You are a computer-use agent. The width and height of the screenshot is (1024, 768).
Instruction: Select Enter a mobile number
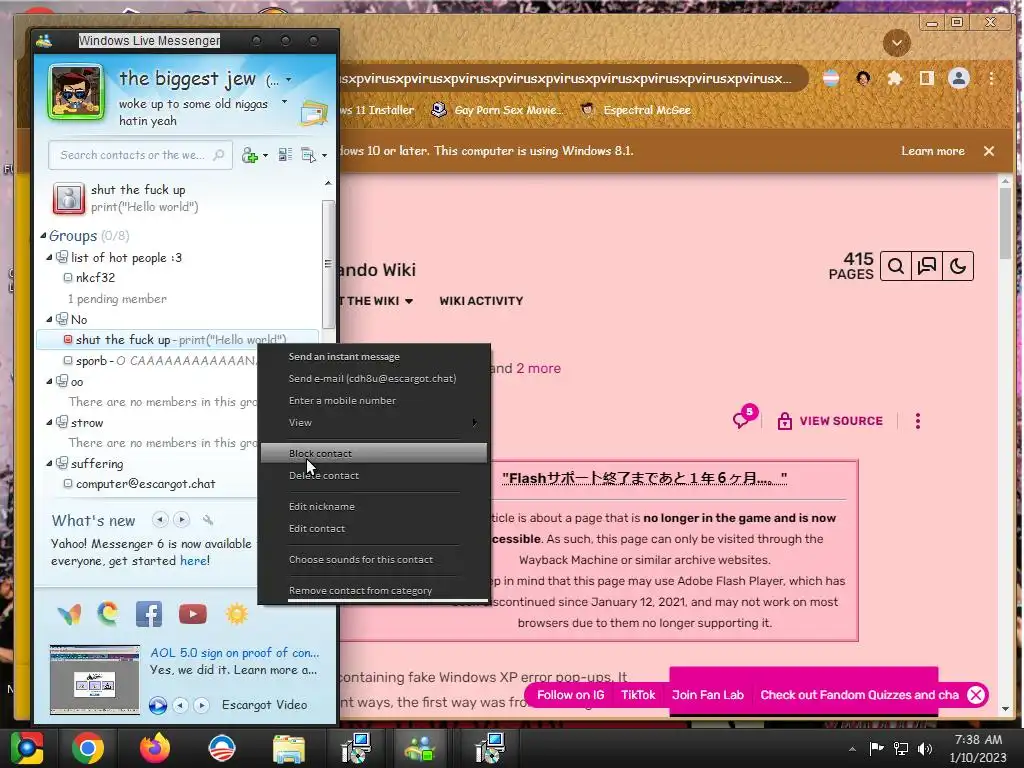click(x=374, y=400)
